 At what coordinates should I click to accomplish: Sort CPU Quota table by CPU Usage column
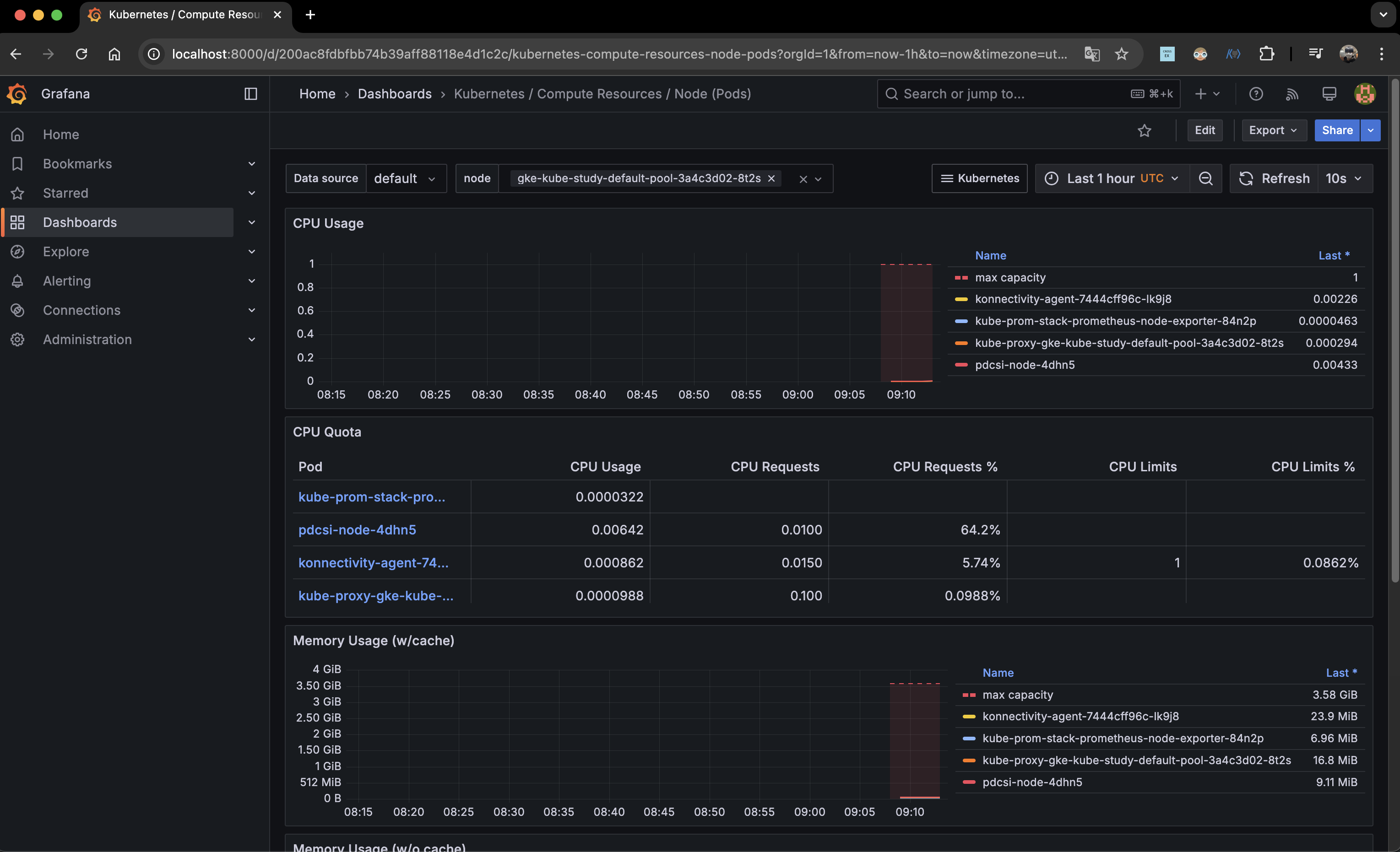[x=605, y=467]
